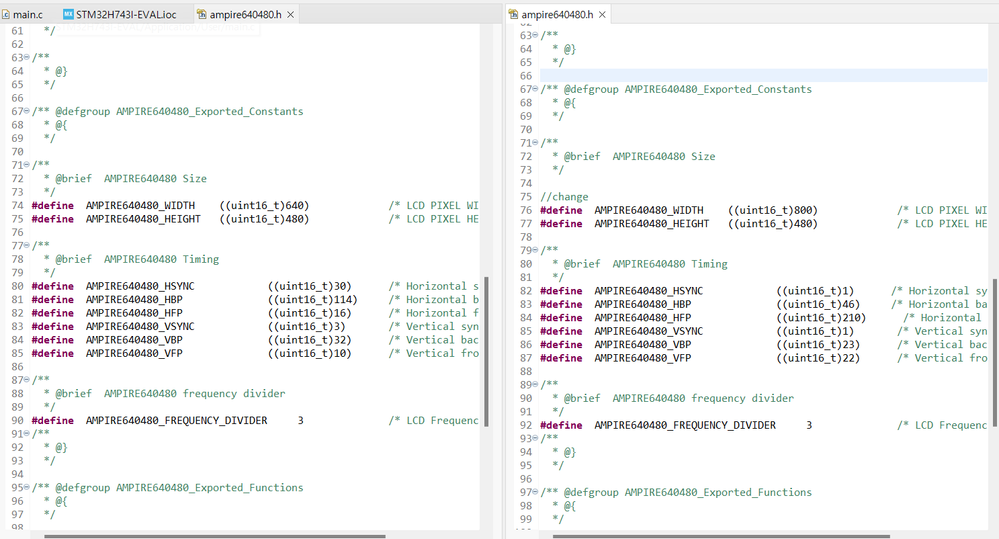Click '@defgroup AMPIRE640480_Exported_Constants' in right pane
999x539 pixels.
point(687,89)
